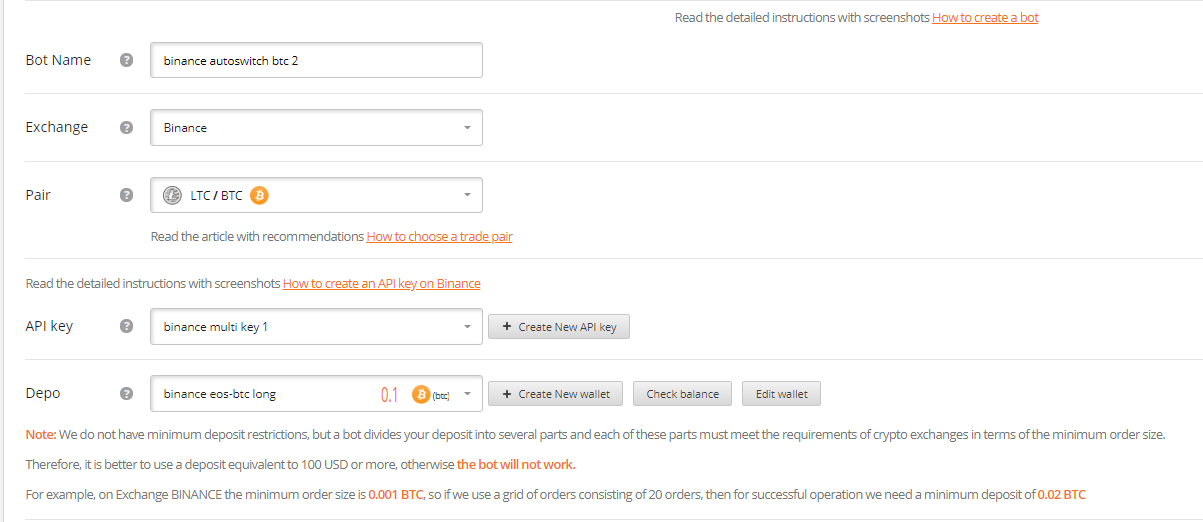This screenshot has width=1203, height=522.
Task: Open the Exchange dropdown showing Binance
Action: pos(316,127)
